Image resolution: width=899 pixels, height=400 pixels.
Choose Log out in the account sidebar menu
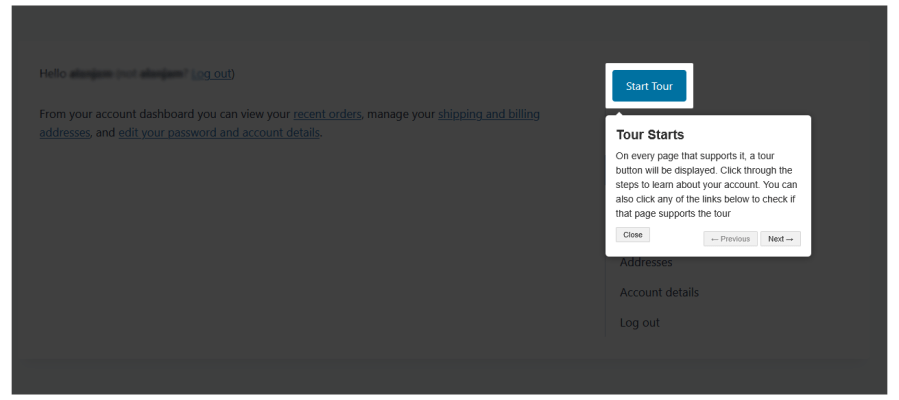[640, 323]
